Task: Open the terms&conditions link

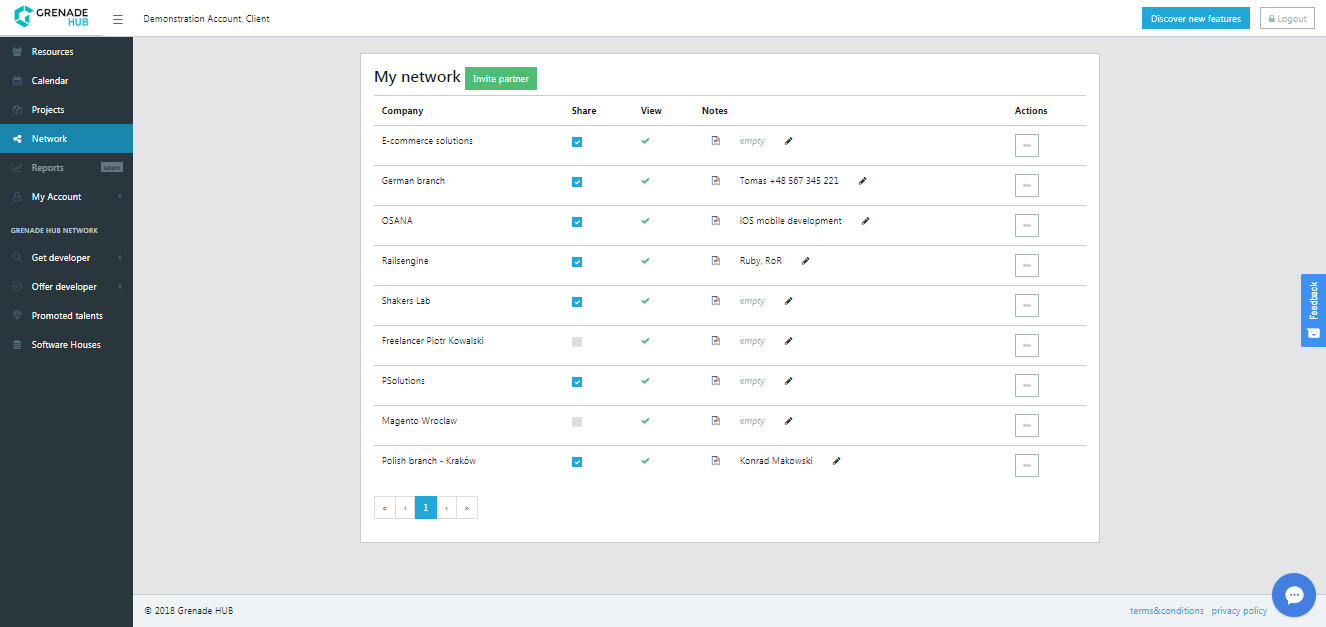Action: (1167, 611)
